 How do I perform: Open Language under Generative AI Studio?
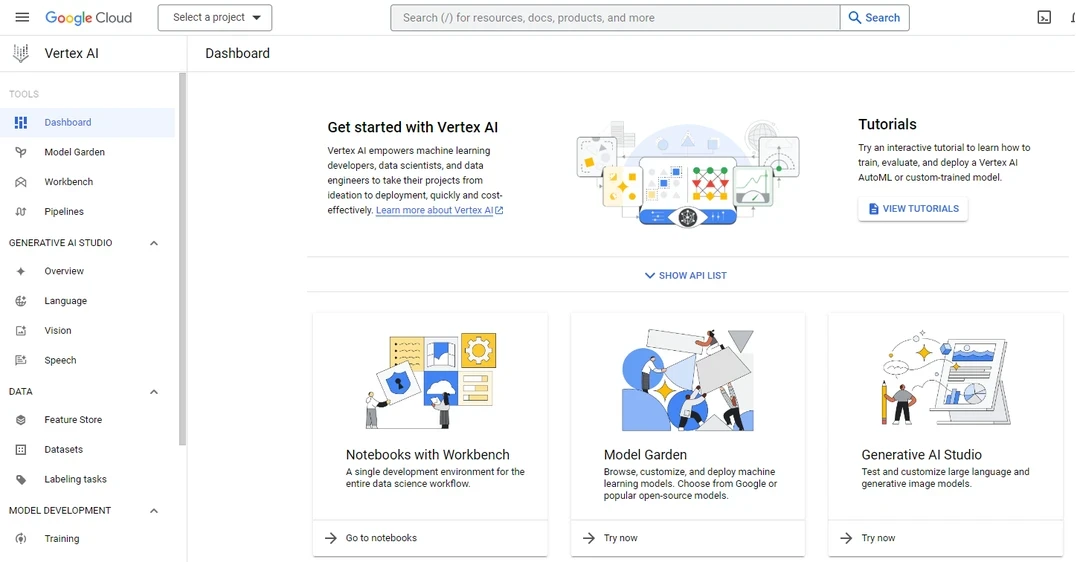[x=66, y=301]
